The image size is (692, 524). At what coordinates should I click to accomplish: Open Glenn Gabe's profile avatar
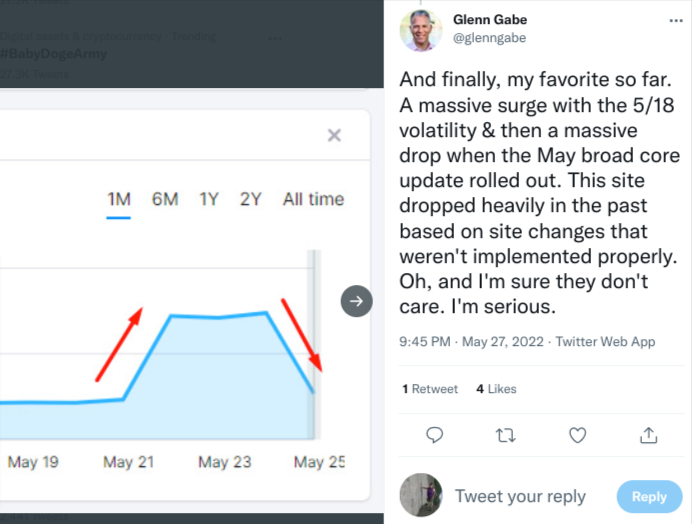coord(421,30)
